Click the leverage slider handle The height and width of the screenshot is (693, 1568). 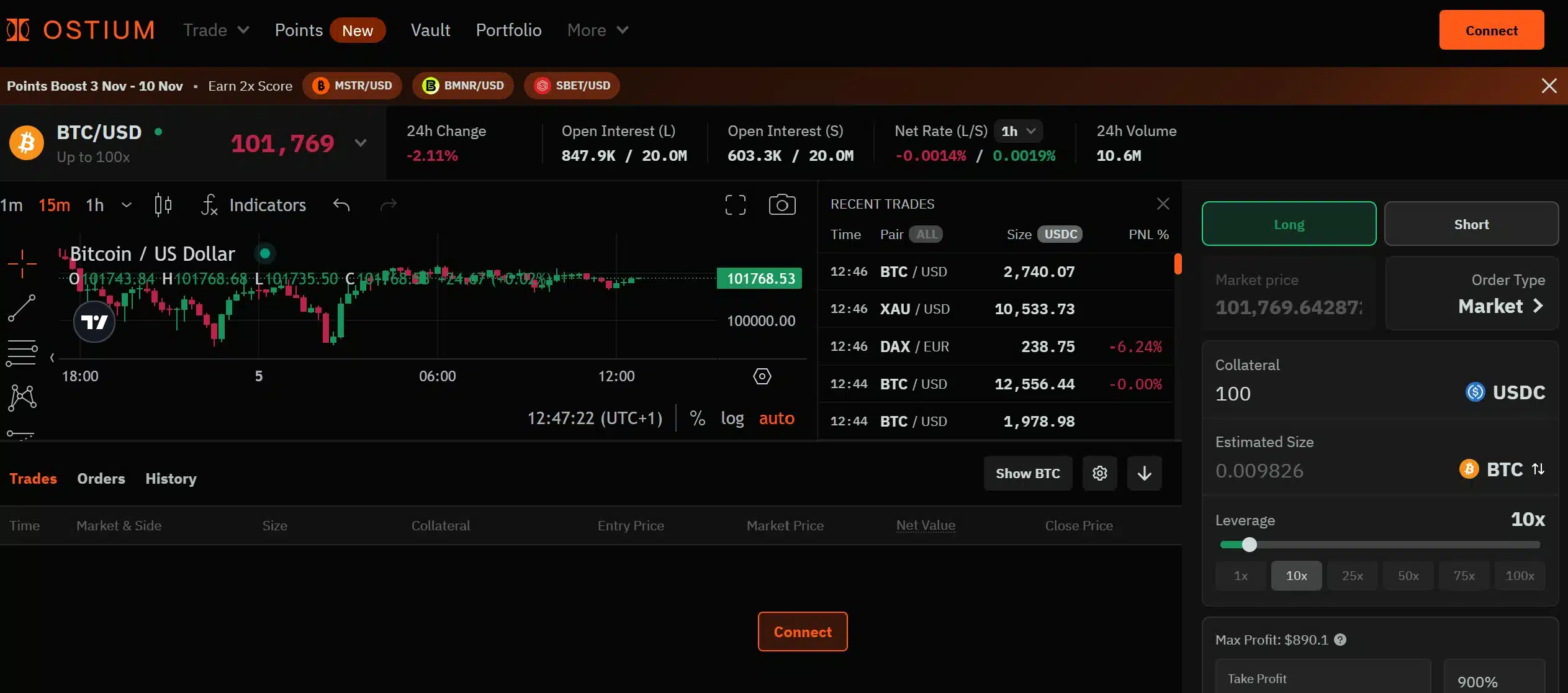coord(1249,545)
